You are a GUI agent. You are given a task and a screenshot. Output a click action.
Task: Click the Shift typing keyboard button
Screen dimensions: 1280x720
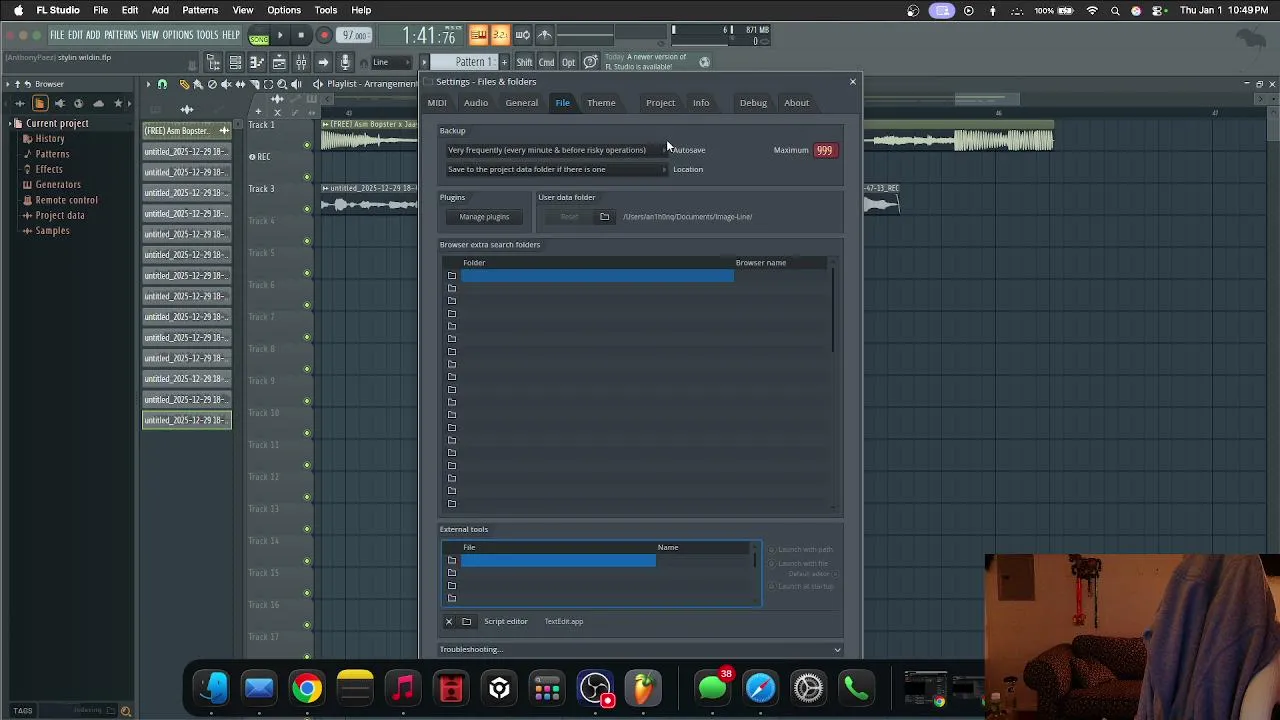(524, 63)
